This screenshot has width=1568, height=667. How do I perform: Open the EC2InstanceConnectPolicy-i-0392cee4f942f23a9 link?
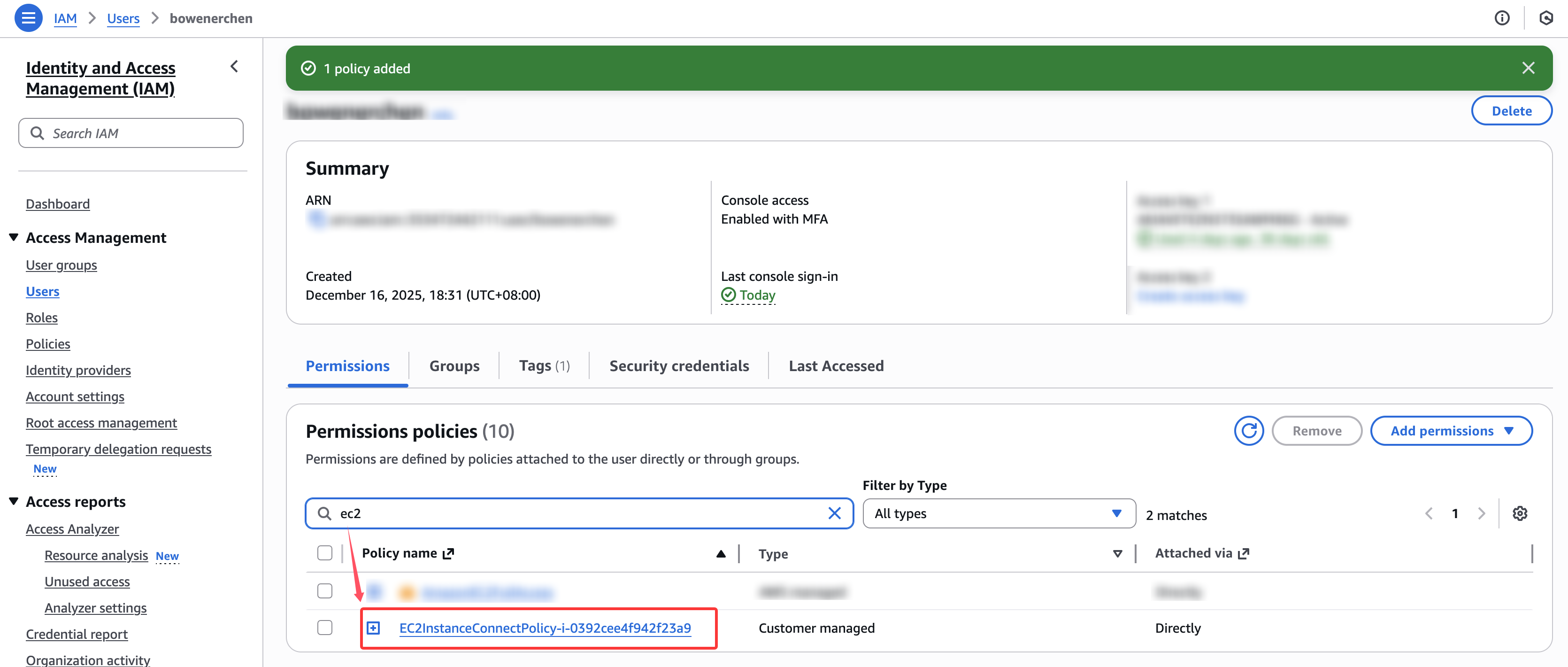pos(545,628)
